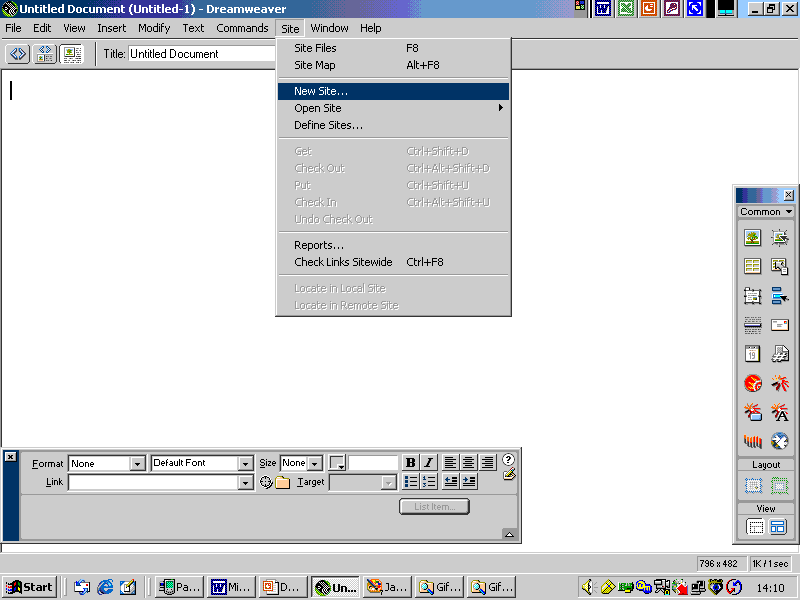Screen dimensions: 800x600
Task: Choose New Site from Site menu
Action: coord(393,91)
